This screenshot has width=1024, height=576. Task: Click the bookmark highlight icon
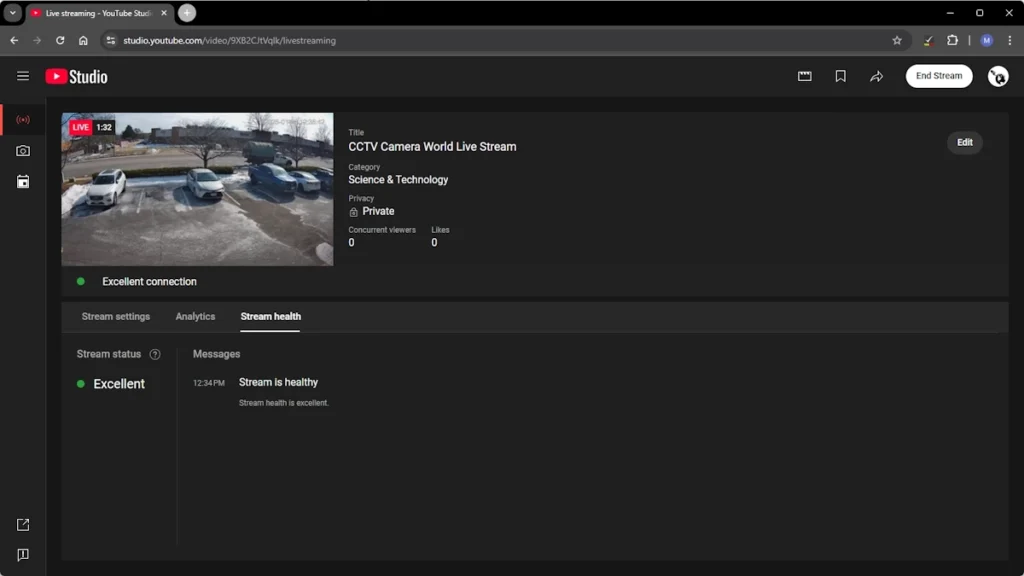tap(840, 76)
